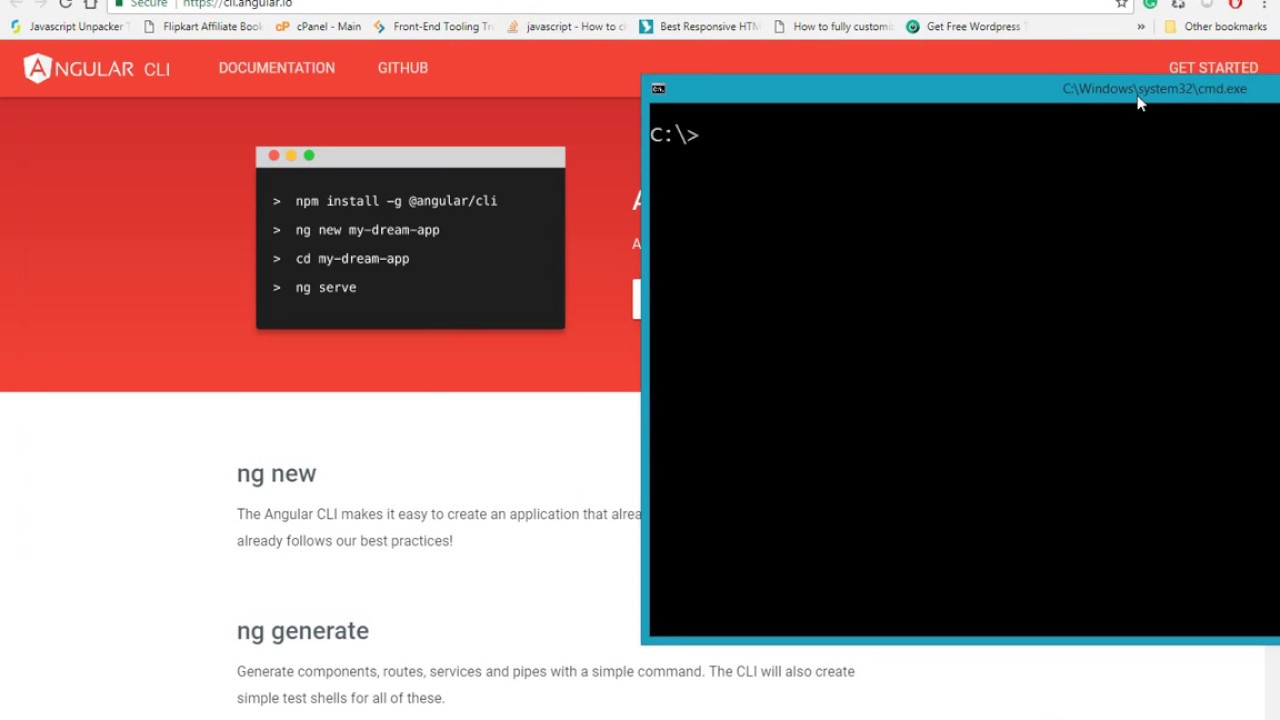This screenshot has height=720, width=1280.
Task: Open the Best Responsive HTML bookmark
Action: click(699, 27)
